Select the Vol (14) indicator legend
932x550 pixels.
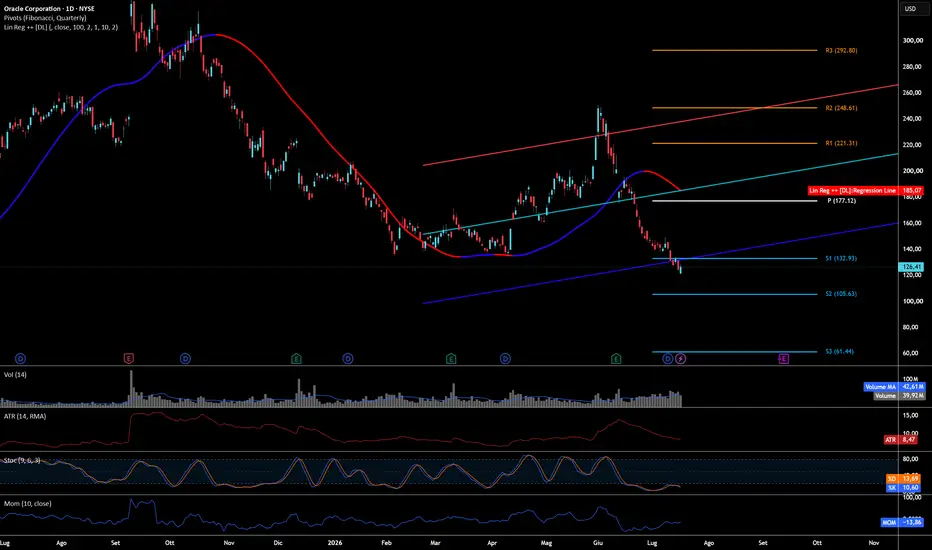click(15, 375)
